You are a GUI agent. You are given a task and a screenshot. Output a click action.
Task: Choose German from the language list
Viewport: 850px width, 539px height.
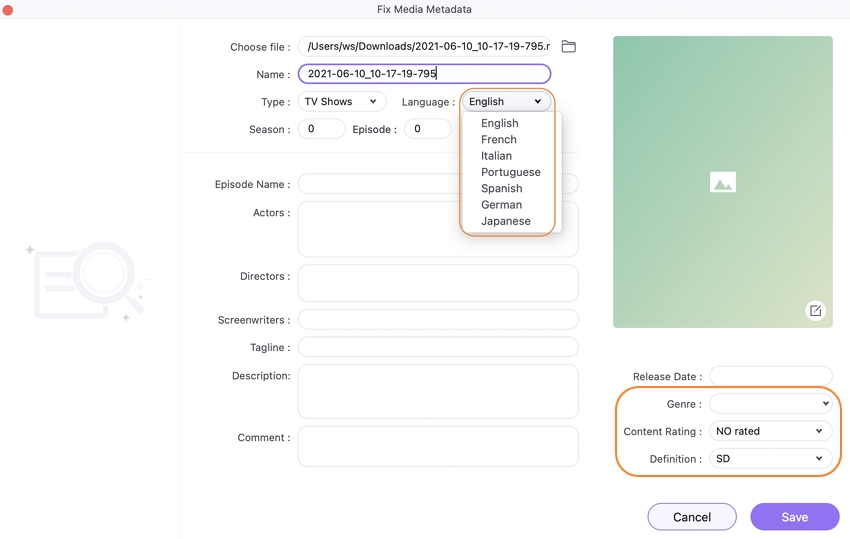501,205
